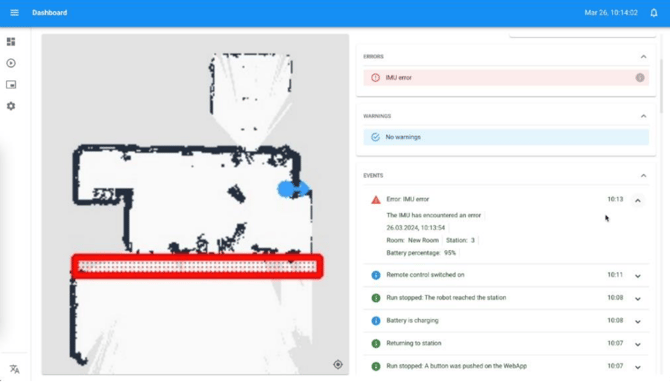Expand the WebApp button pushed event
The image size is (670, 391).
[x=638, y=367]
